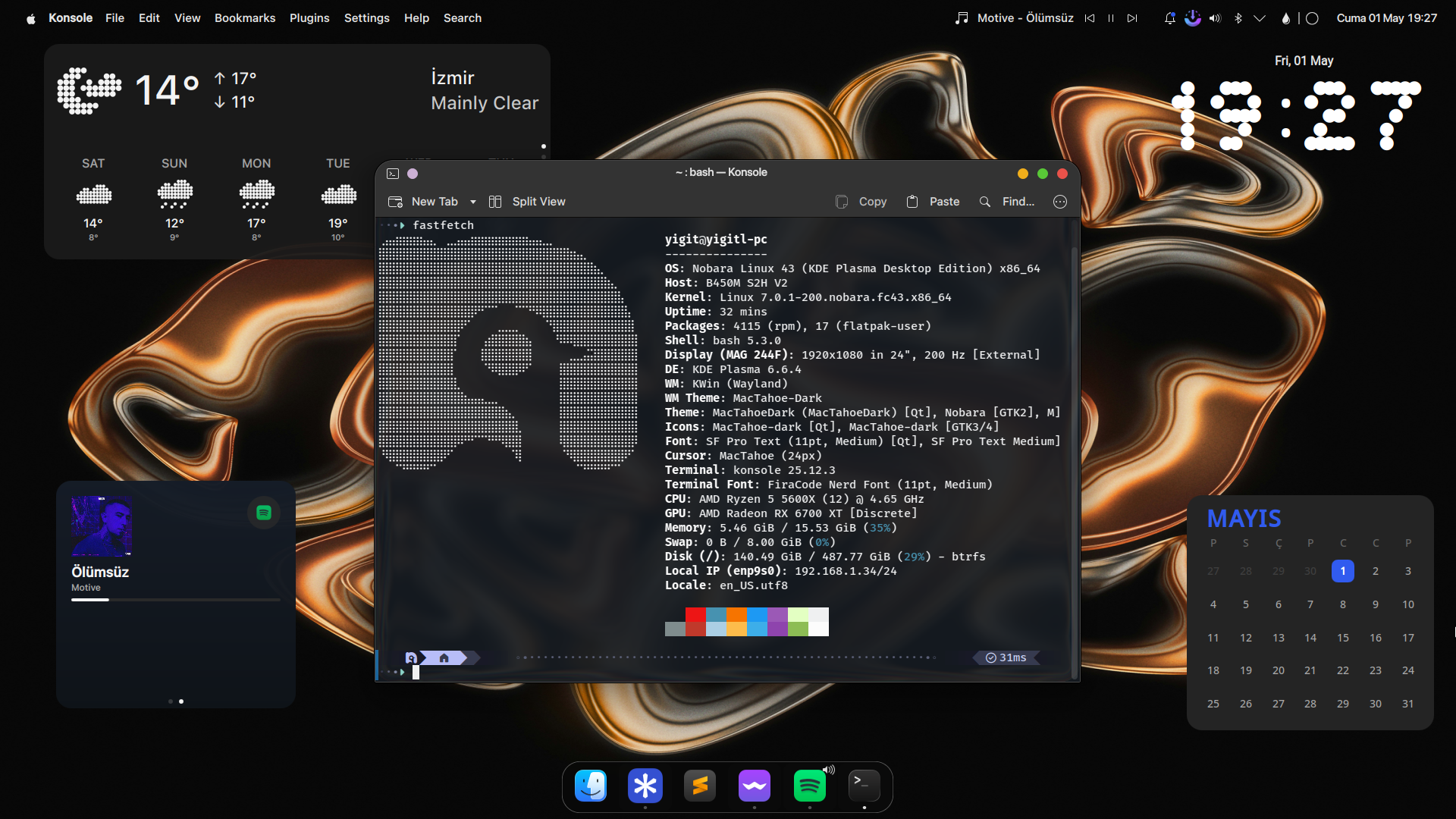The image size is (1456, 819).
Task: Click the music note icon in menu bar
Action: [x=962, y=18]
